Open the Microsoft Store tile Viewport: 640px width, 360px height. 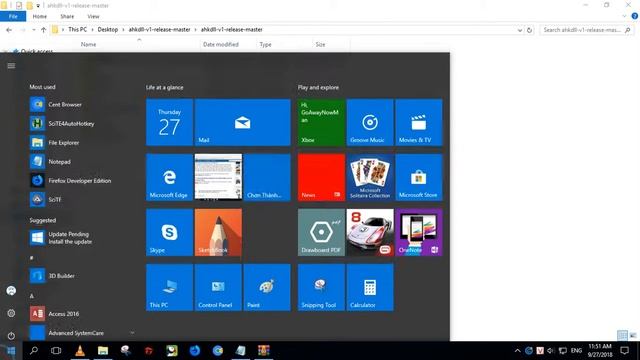419,177
